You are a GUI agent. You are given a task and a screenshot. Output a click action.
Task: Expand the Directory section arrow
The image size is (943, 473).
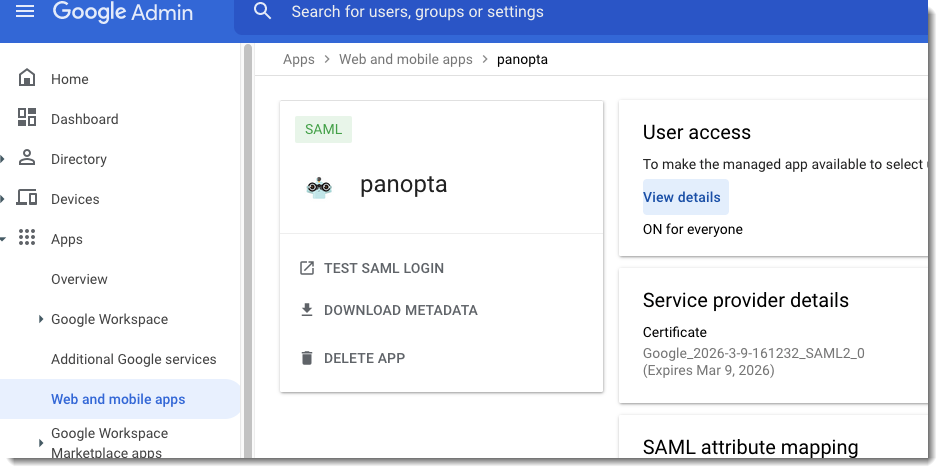point(4,159)
